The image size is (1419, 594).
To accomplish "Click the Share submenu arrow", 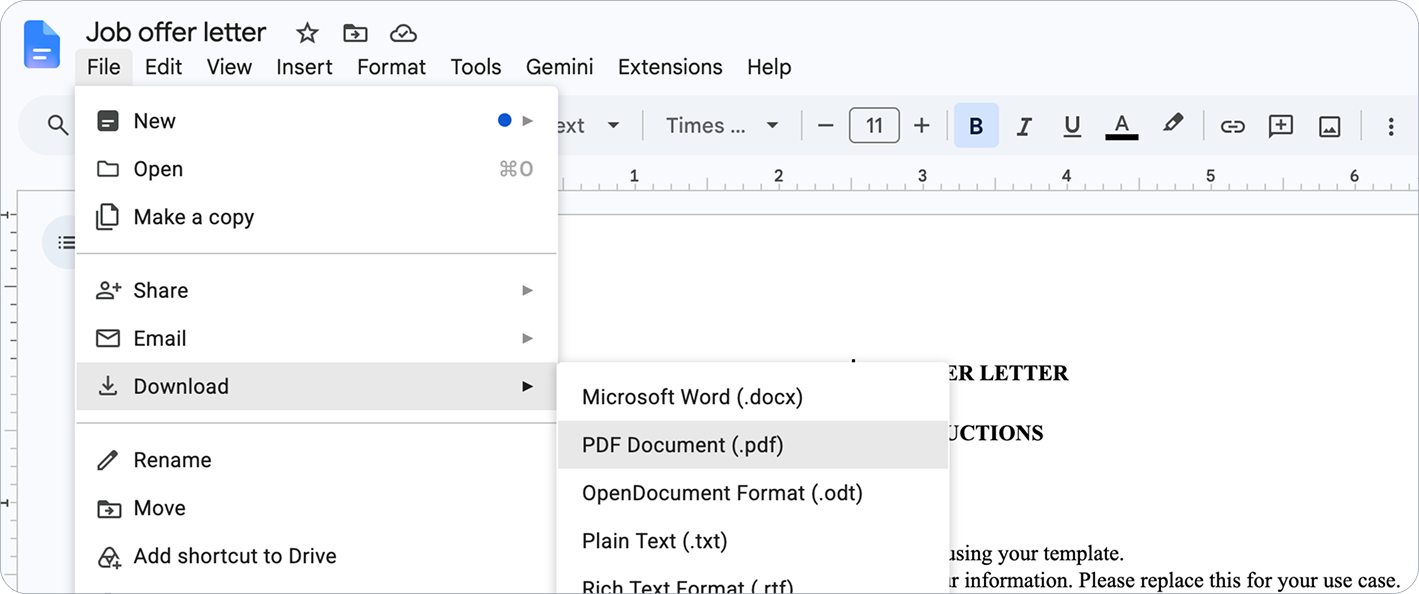I will tap(528, 290).
